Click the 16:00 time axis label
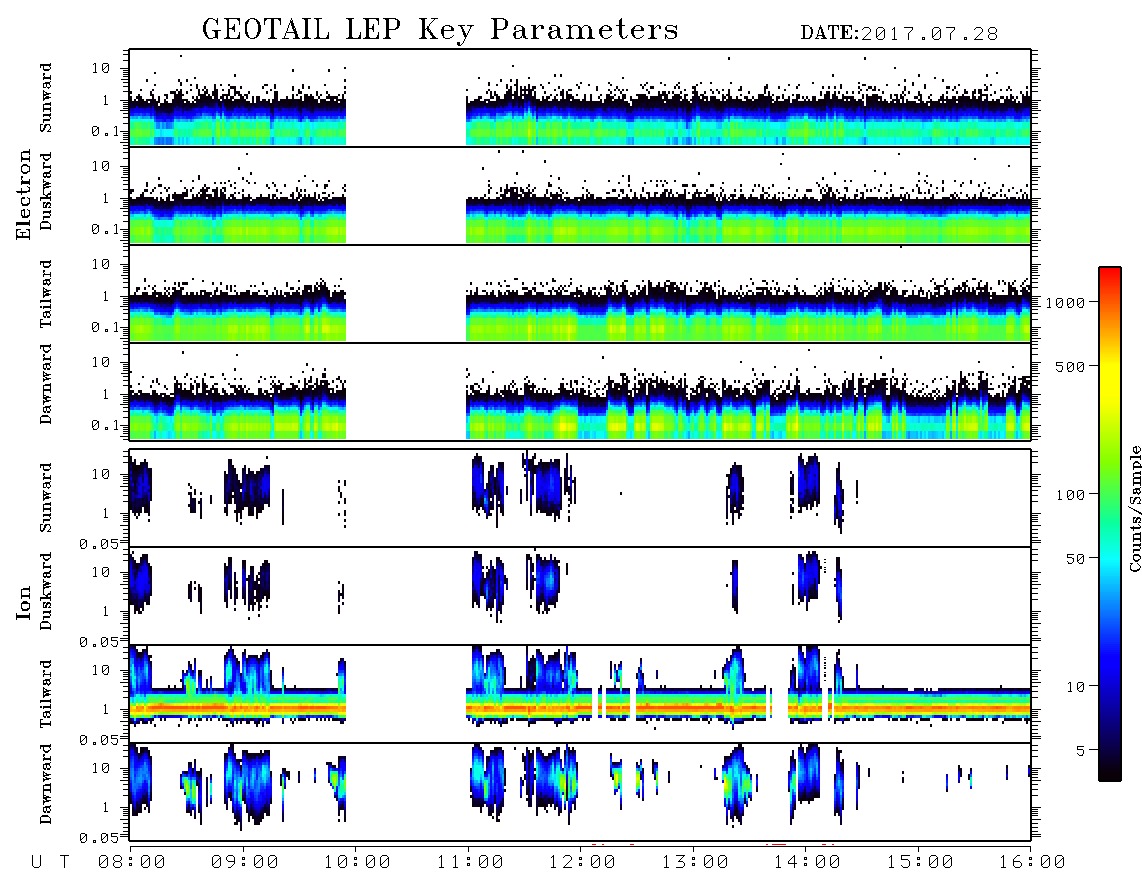 (1032, 863)
